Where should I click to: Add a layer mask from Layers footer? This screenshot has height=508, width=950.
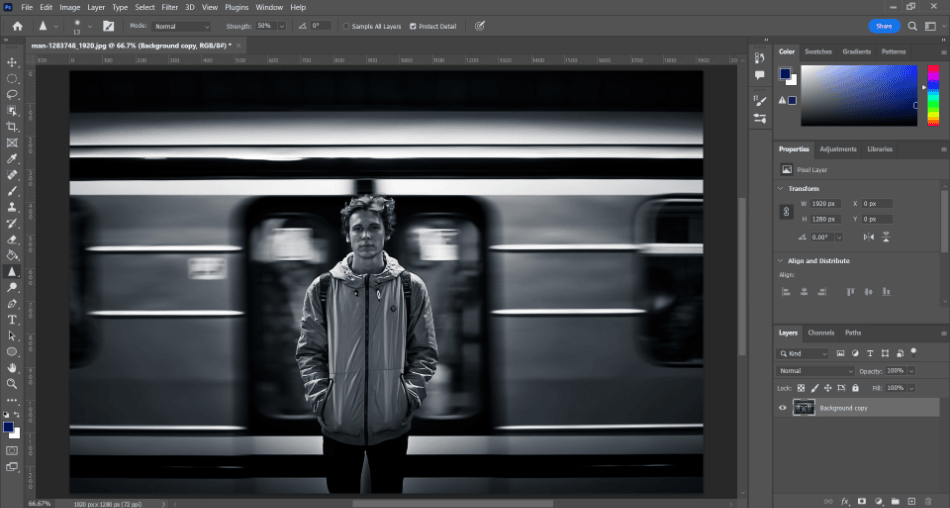(x=862, y=501)
